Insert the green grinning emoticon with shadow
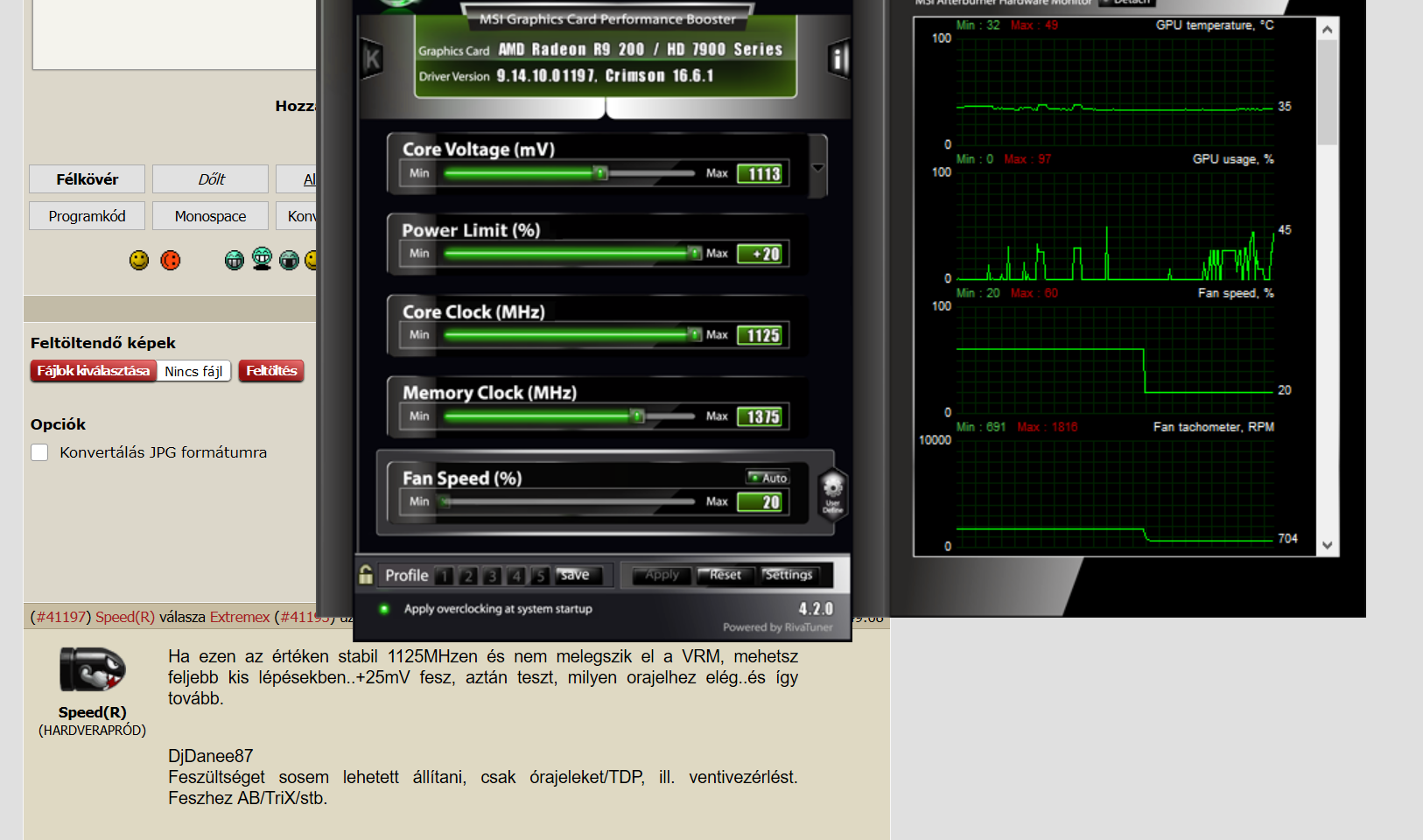The image size is (1423, 840). 262,258
